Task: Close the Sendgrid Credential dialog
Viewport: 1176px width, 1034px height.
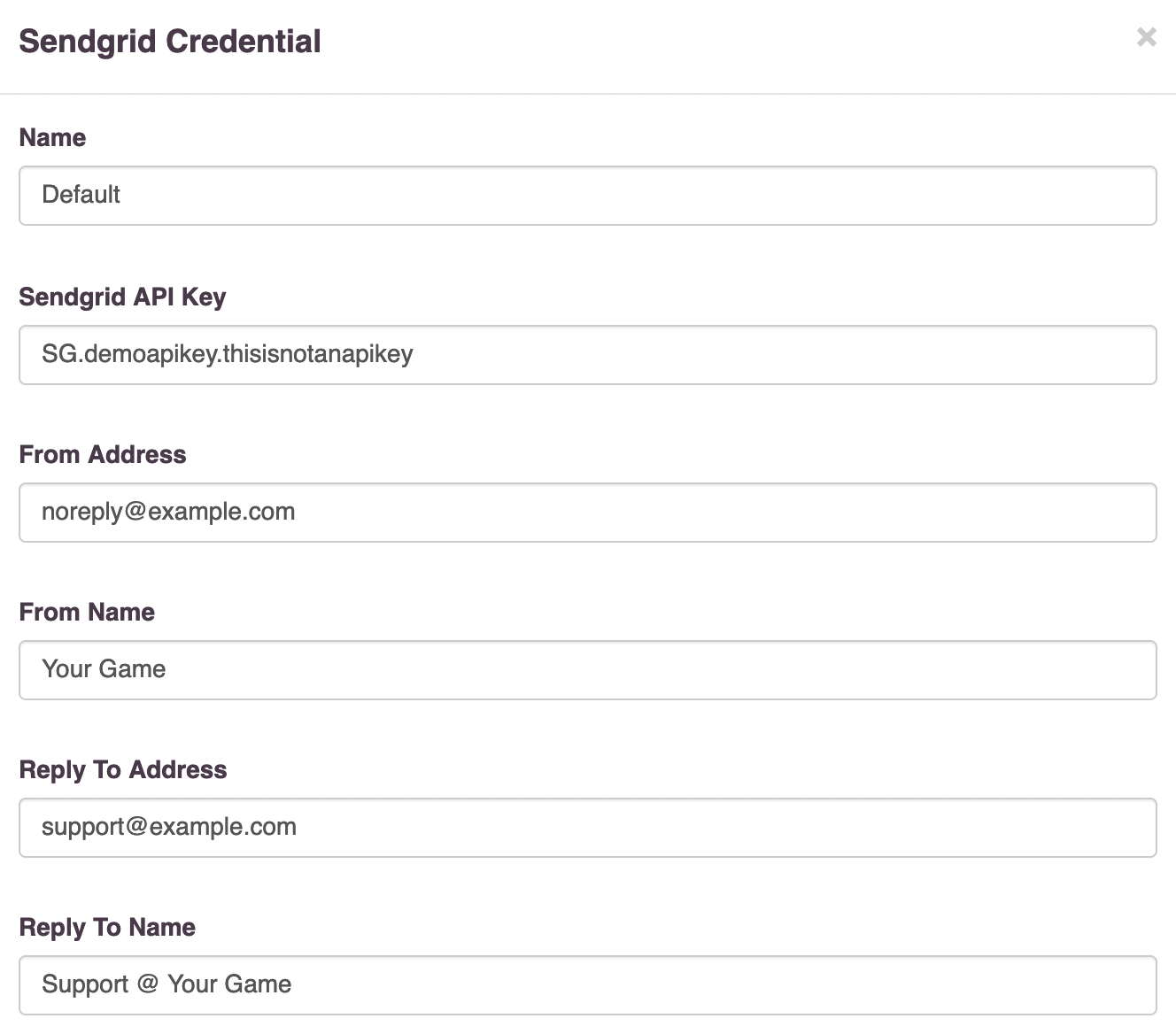Action: (1146, 37)
